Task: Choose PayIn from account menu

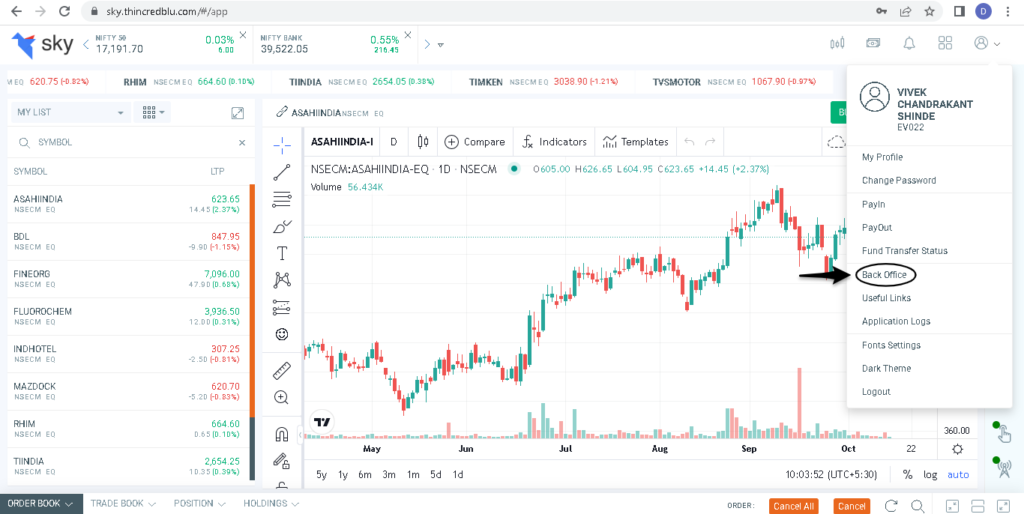Action: (x=873, y=204)
